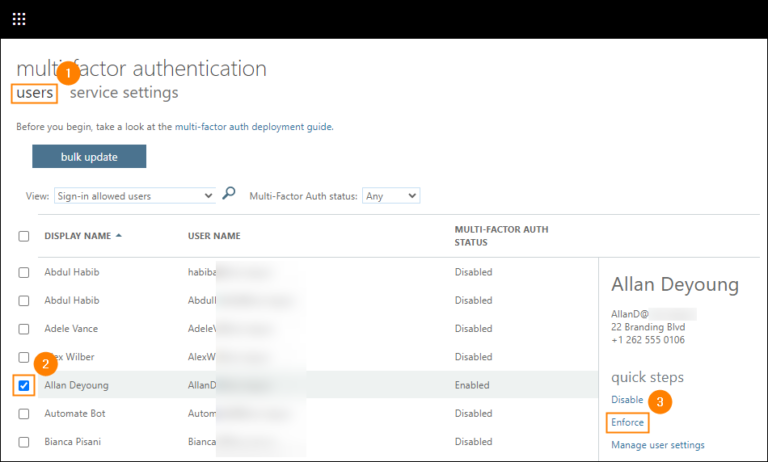Open the app launcher waffle icon
The height and width of the screenshot is (462, 768).
pyautogui.click(x=19, y=19)
